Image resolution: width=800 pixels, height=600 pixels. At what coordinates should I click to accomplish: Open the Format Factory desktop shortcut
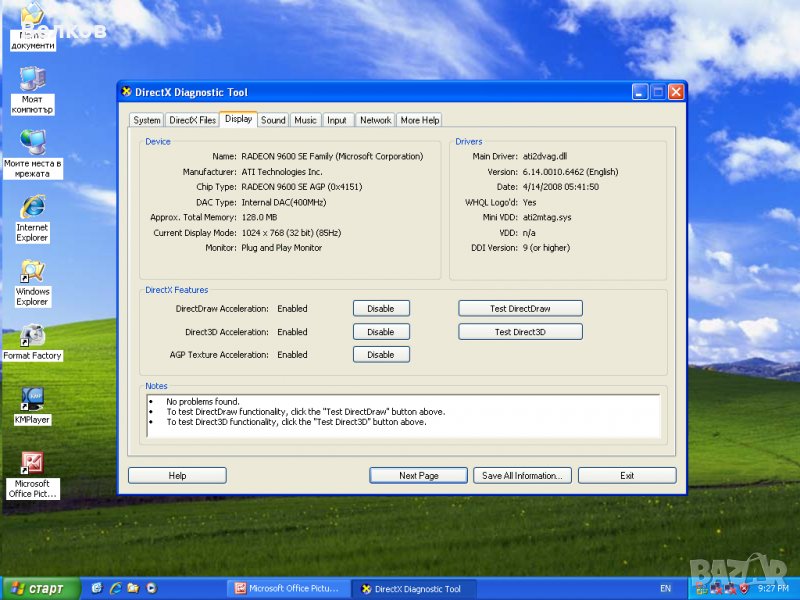click(32, 336)
